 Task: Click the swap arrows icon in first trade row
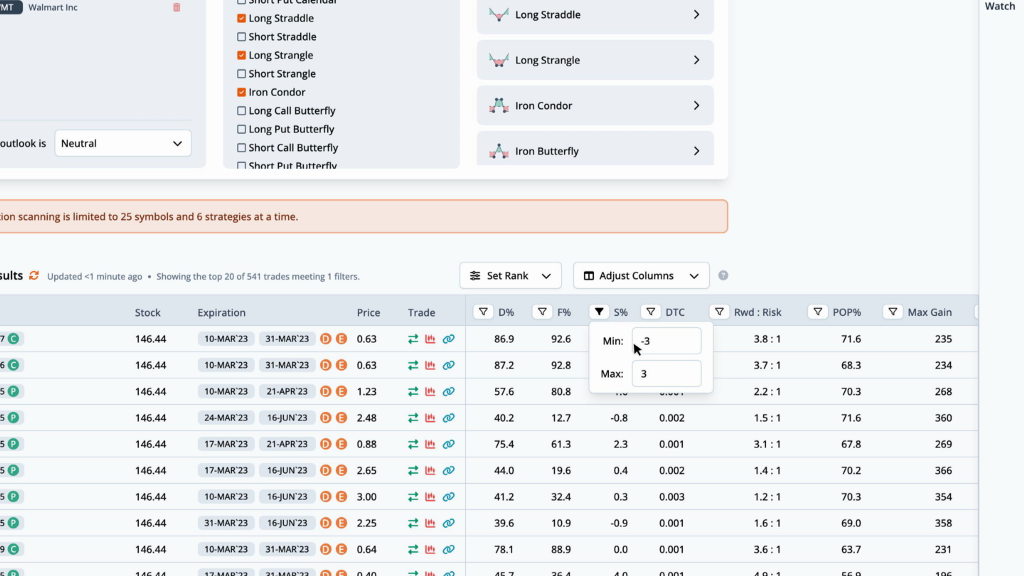coord(413,339)
